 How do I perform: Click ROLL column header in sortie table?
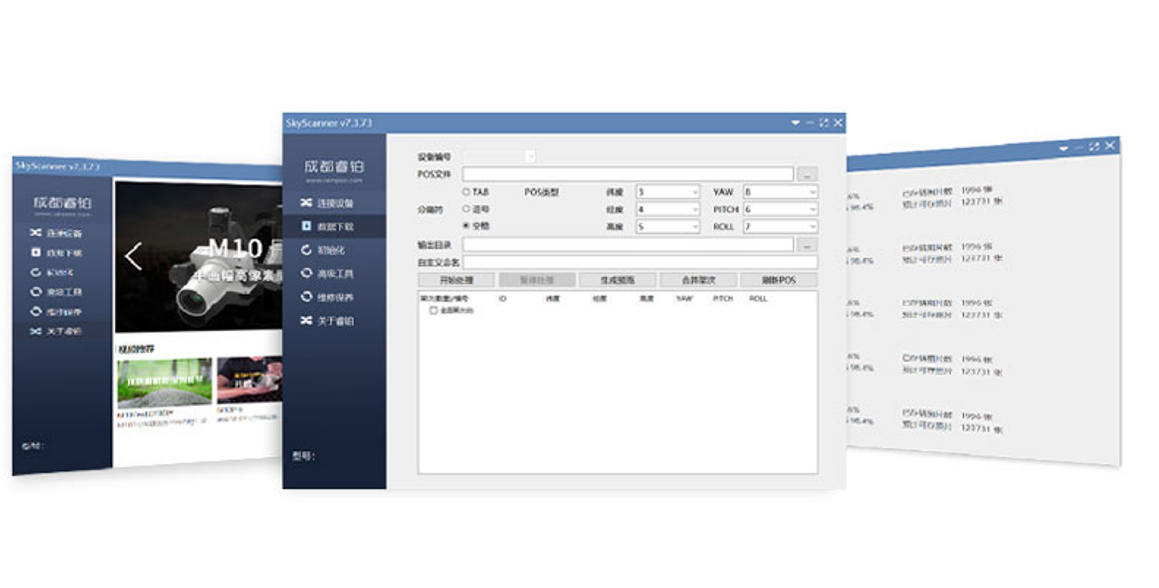coord(758,299)
